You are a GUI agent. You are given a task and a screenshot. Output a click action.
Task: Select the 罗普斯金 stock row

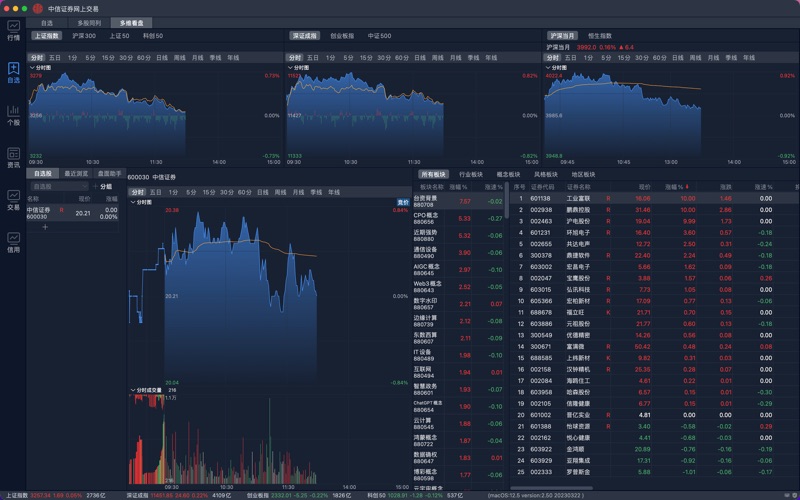coord(655,472)
